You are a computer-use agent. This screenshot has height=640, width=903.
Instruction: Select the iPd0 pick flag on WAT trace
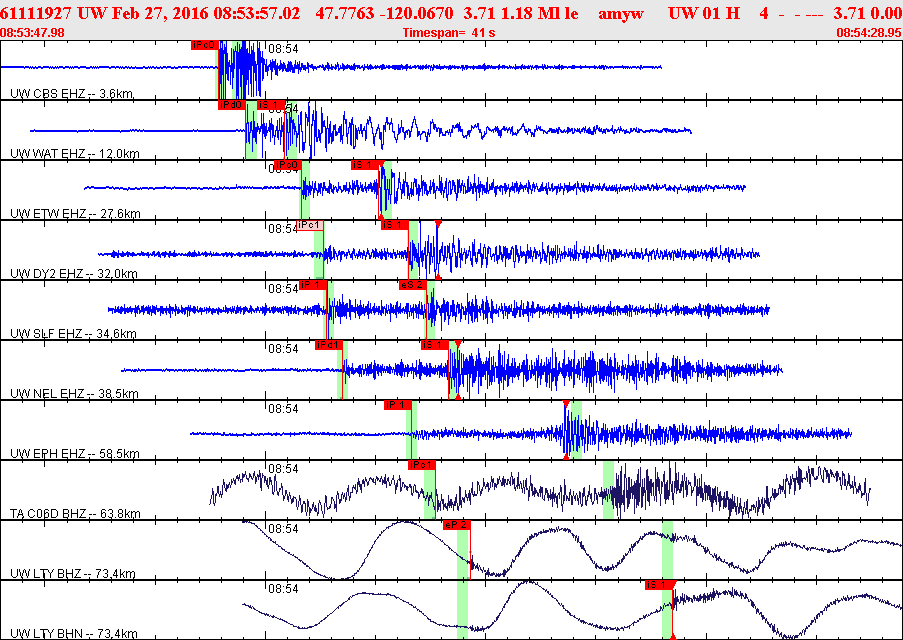(232, 105)
